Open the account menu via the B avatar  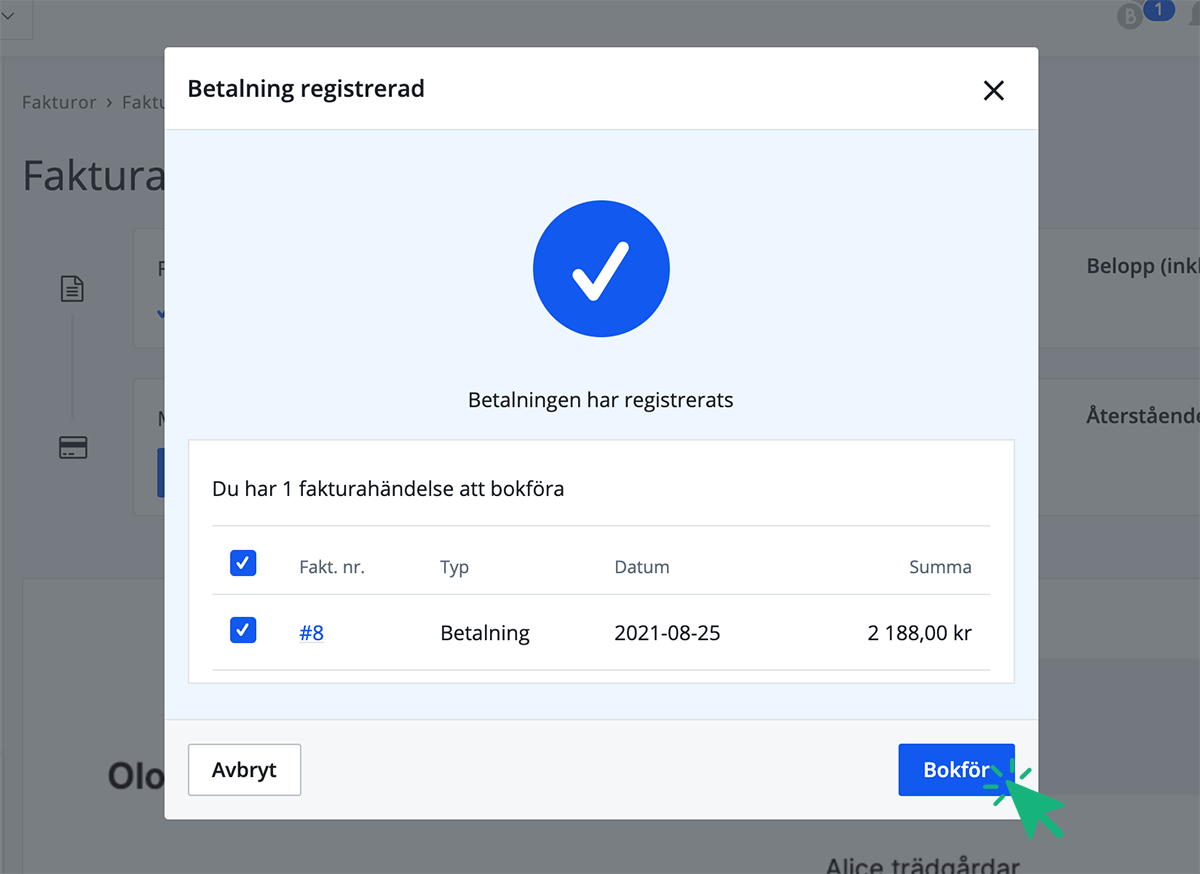1128,16
